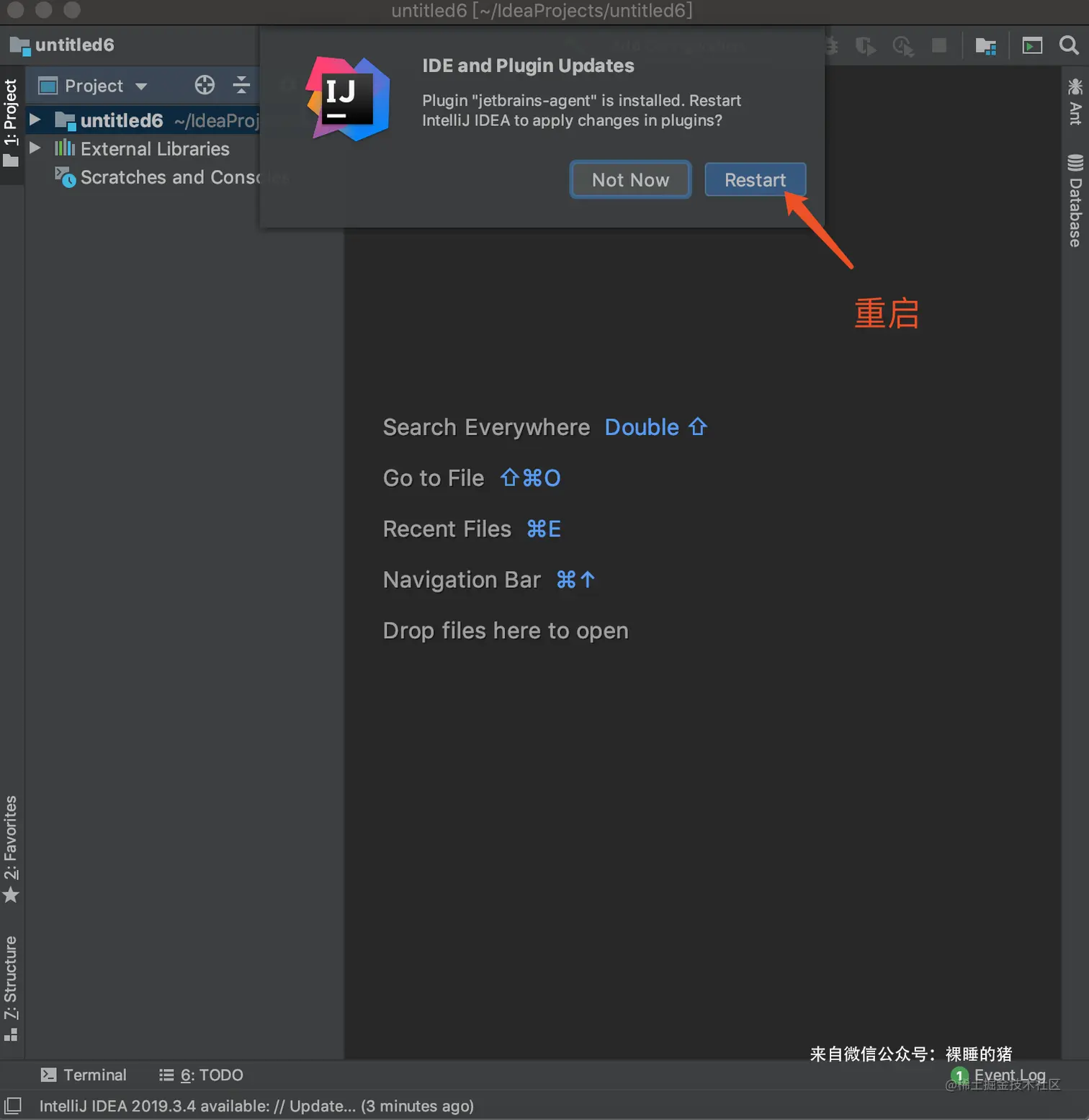Click Run with Coverage toolbar icon
Screen dimensions: 1089x1120
click(866, 47)
